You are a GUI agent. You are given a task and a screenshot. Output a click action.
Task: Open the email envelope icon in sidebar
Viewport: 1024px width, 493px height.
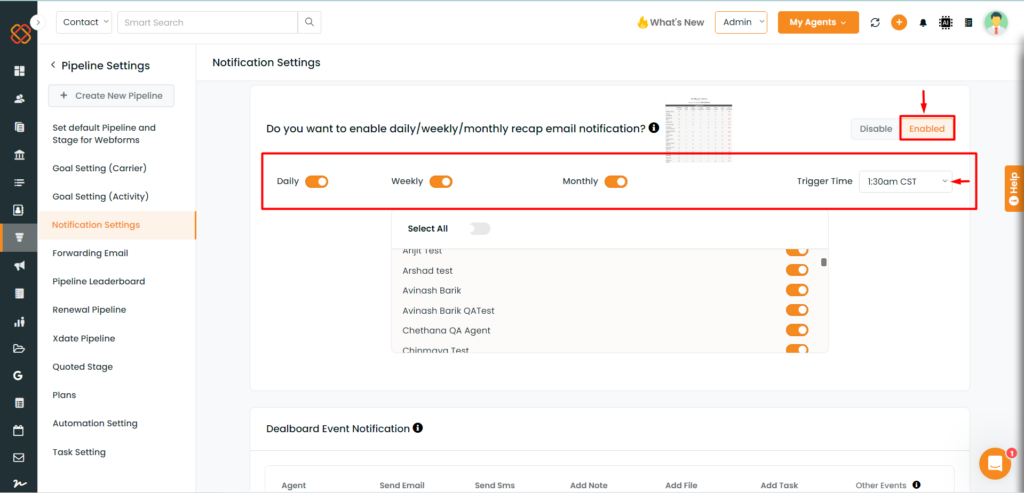(x=19, y=458)
